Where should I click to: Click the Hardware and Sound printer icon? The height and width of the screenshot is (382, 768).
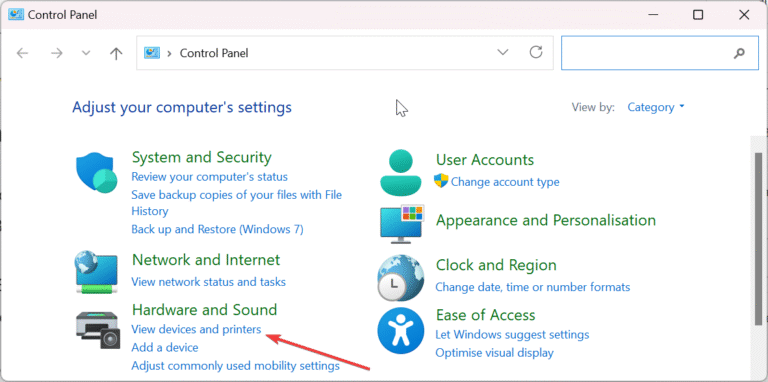coord(98,330)
